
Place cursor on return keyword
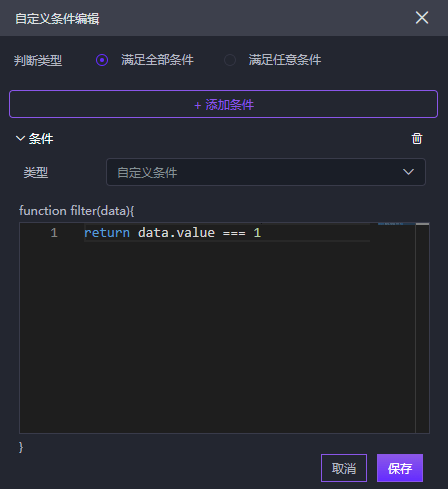click(x=107, y=232)
